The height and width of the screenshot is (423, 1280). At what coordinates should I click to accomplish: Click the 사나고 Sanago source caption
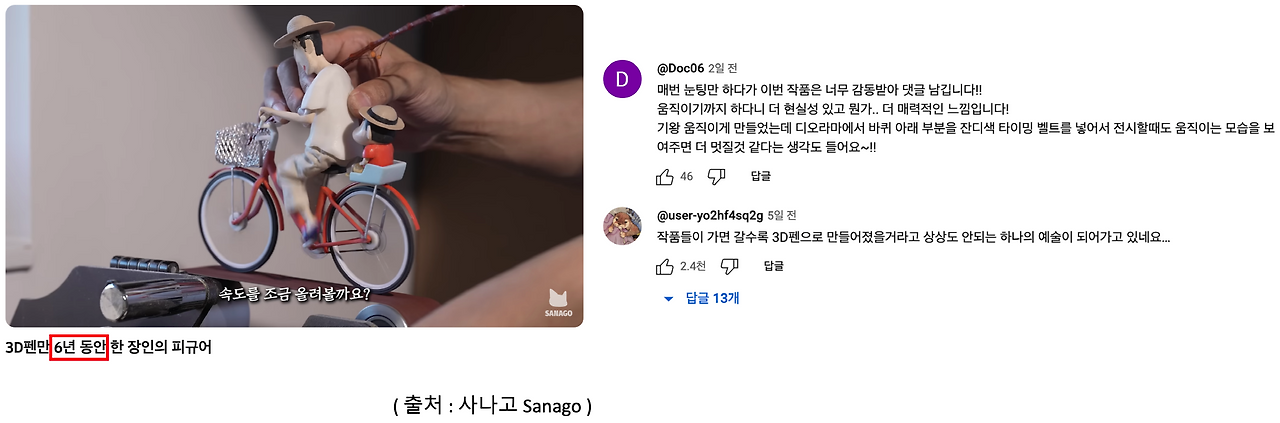coord(493,406)
